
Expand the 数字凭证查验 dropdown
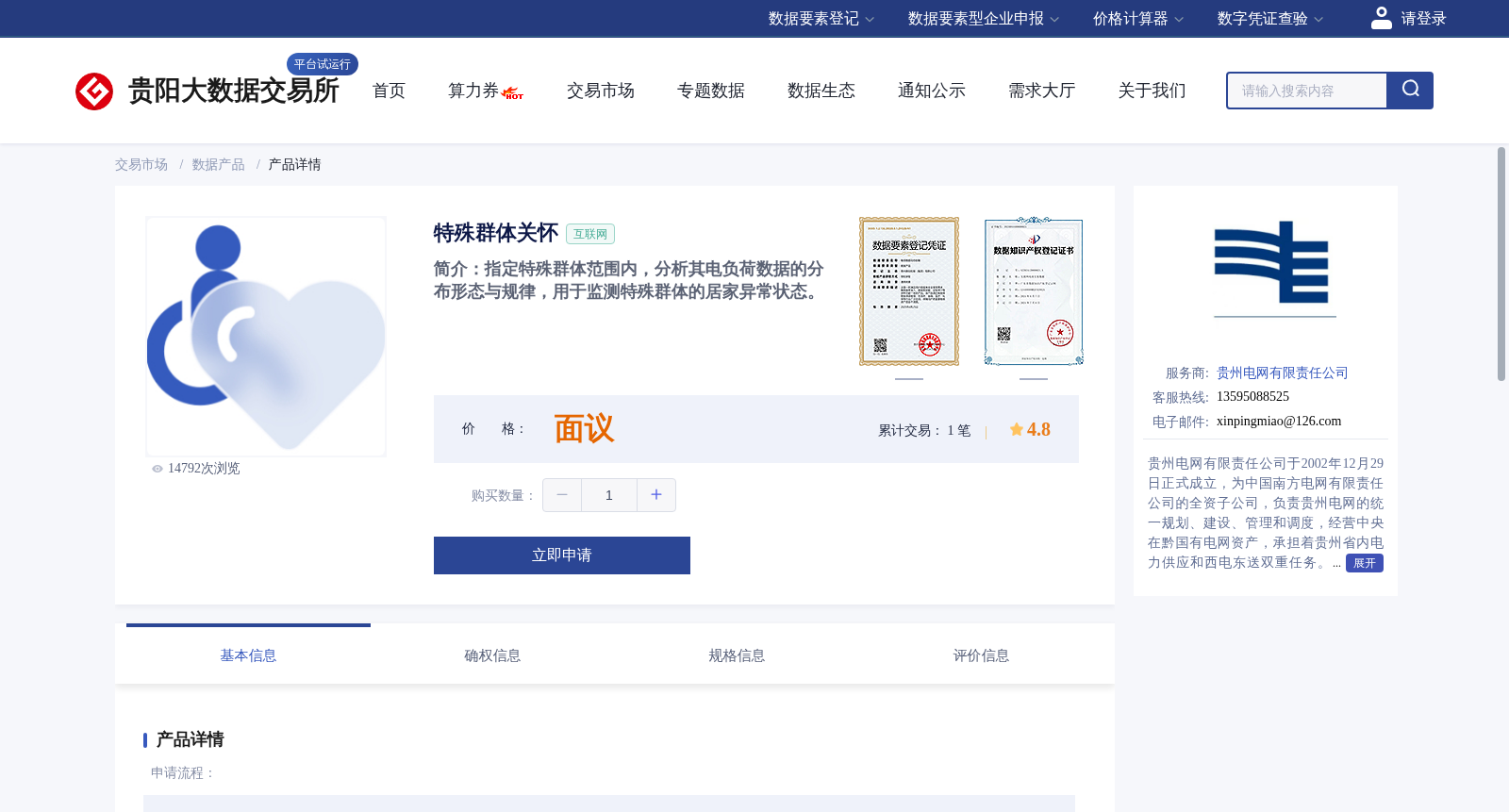[1270, 19]
